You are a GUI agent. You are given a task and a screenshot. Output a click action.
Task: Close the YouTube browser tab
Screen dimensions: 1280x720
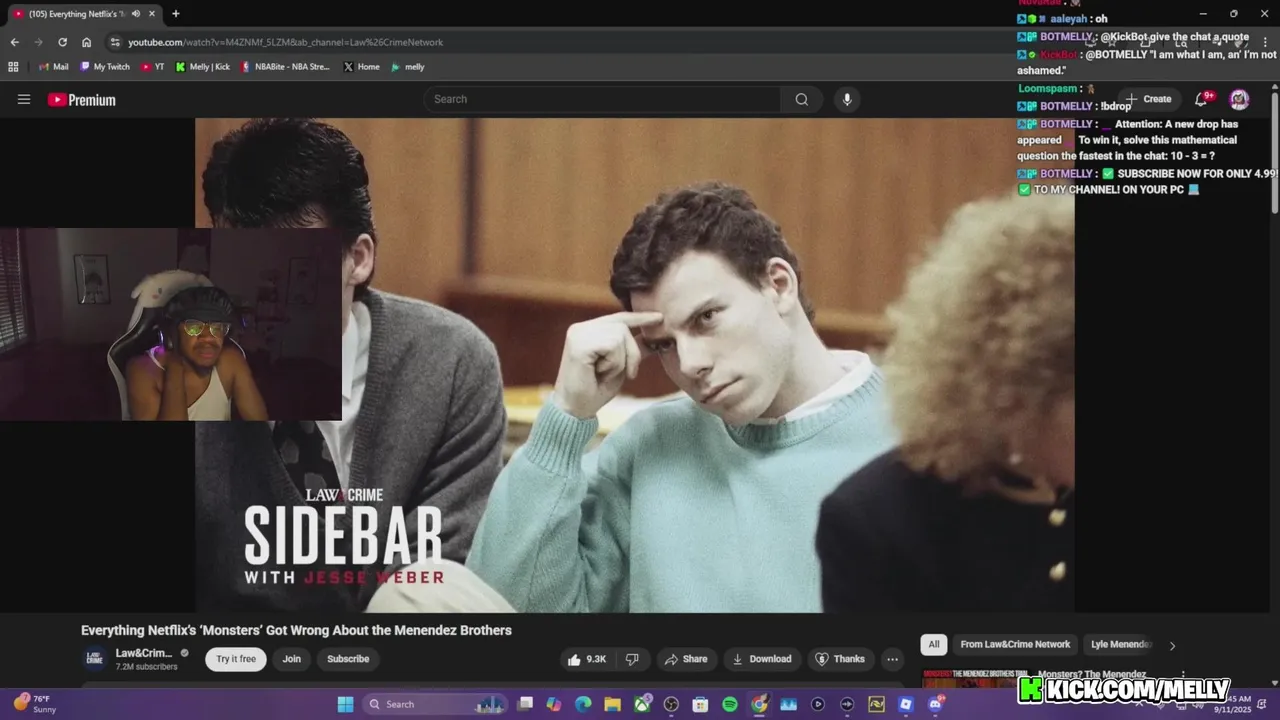(153, 14)
